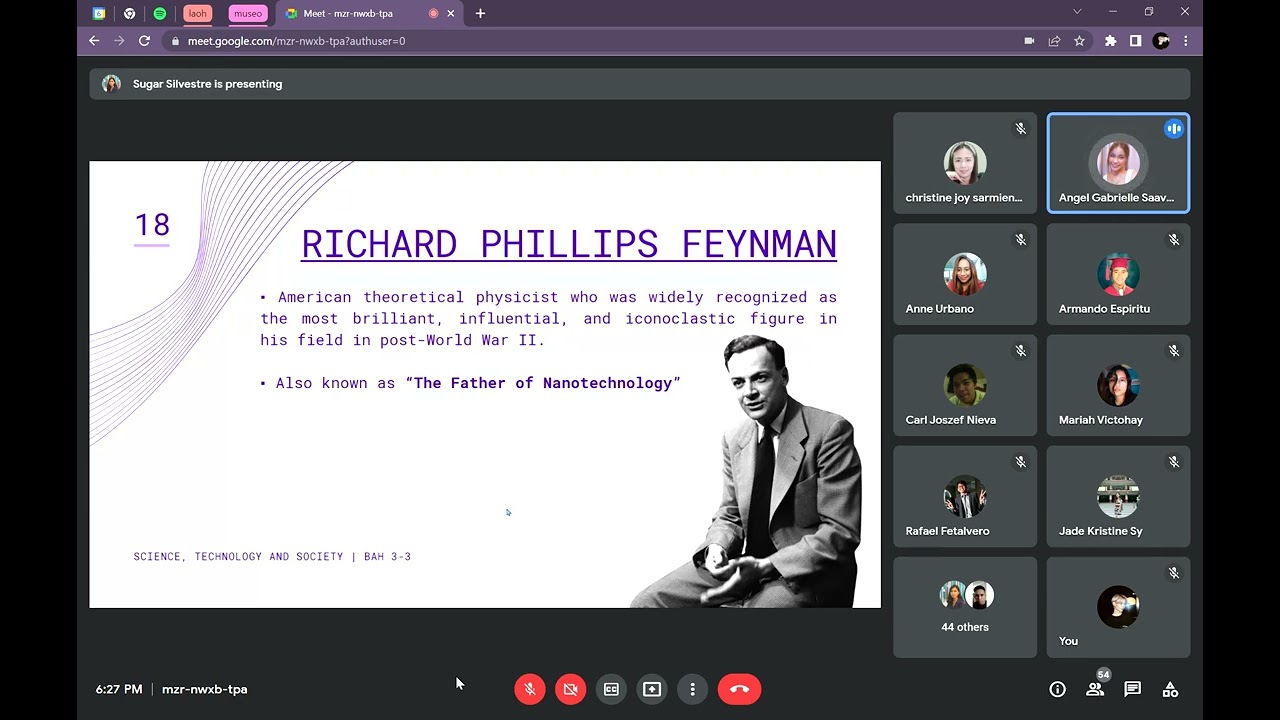The width and height of the screenshot is (1280, 720).
Task: Click the presented slide titled Richard Phillips Feynman
Action: tap(485, 384)
